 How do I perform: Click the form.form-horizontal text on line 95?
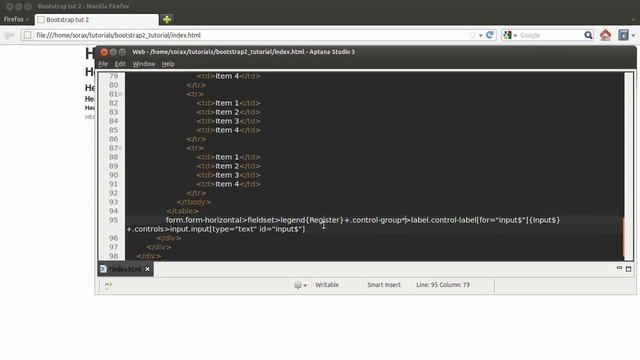[204, 220]
